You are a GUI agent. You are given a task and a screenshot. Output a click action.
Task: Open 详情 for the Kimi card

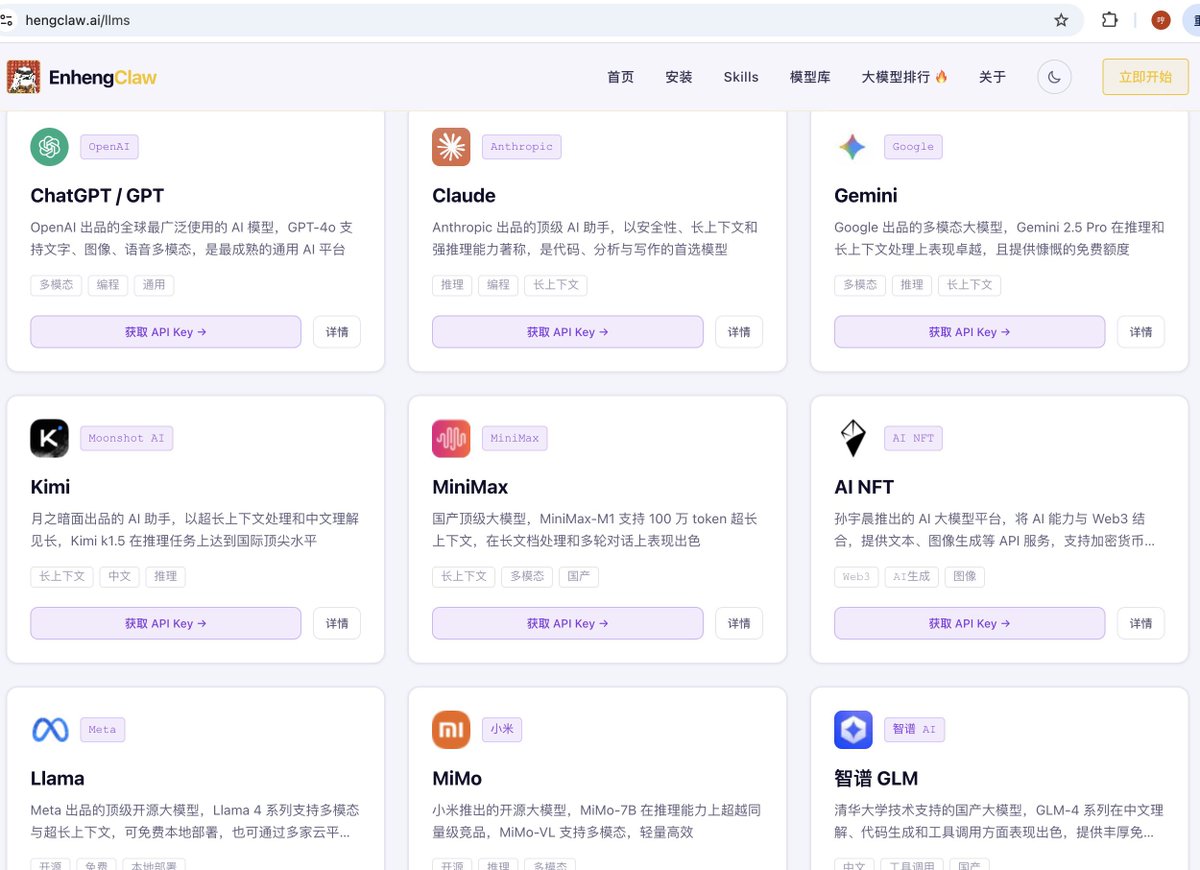tap(337, 623)
